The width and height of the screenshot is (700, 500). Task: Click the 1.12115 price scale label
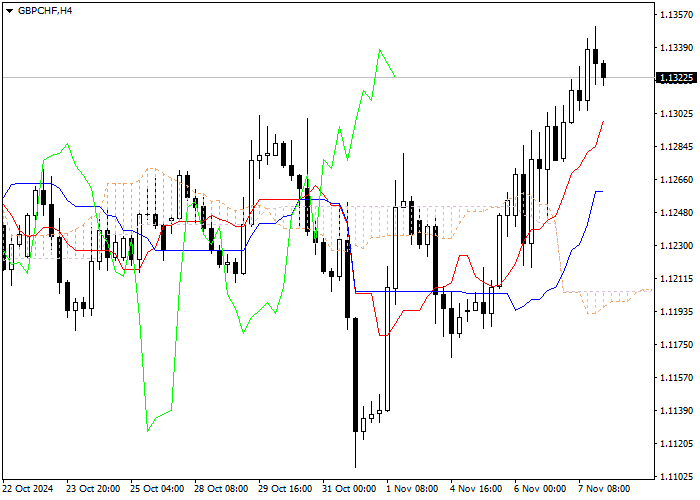click(x=676, y=279)
